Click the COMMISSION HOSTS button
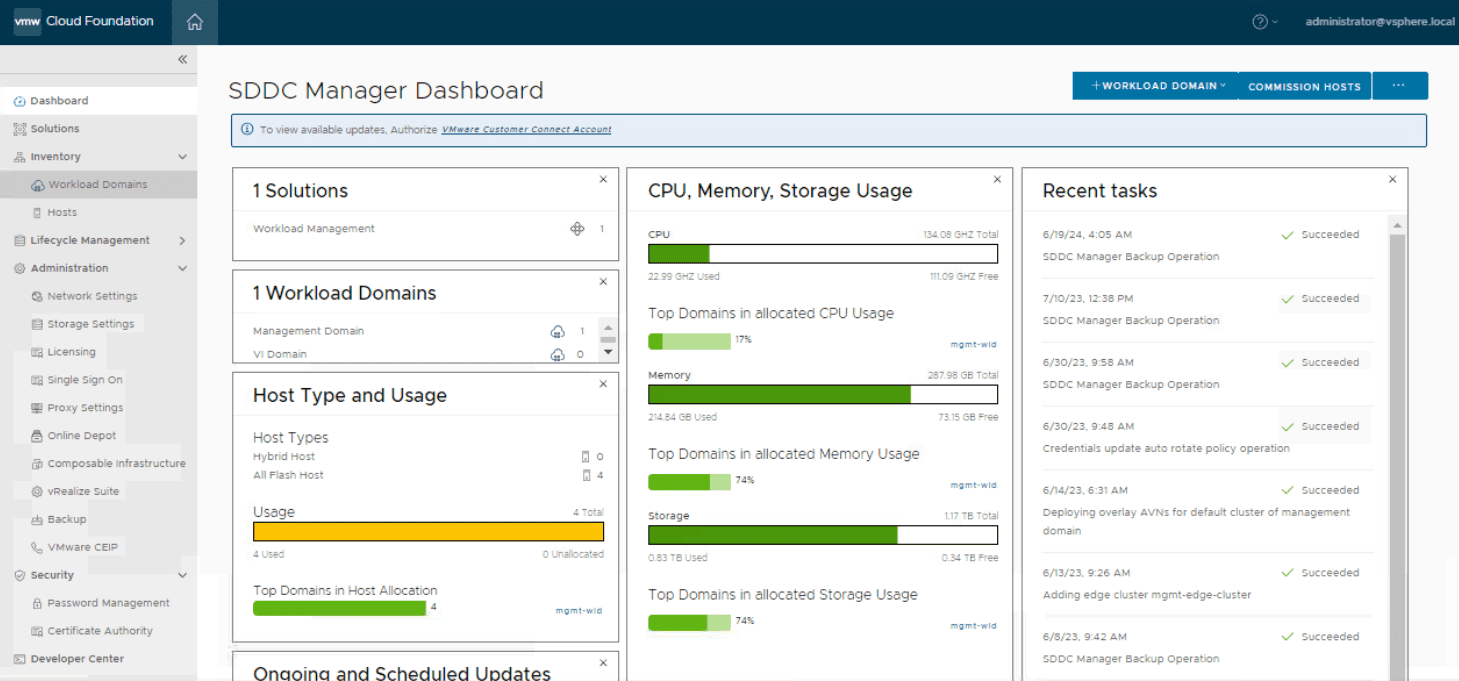The height and width of the screenshot is (681, 1459). pos(1304,86)
